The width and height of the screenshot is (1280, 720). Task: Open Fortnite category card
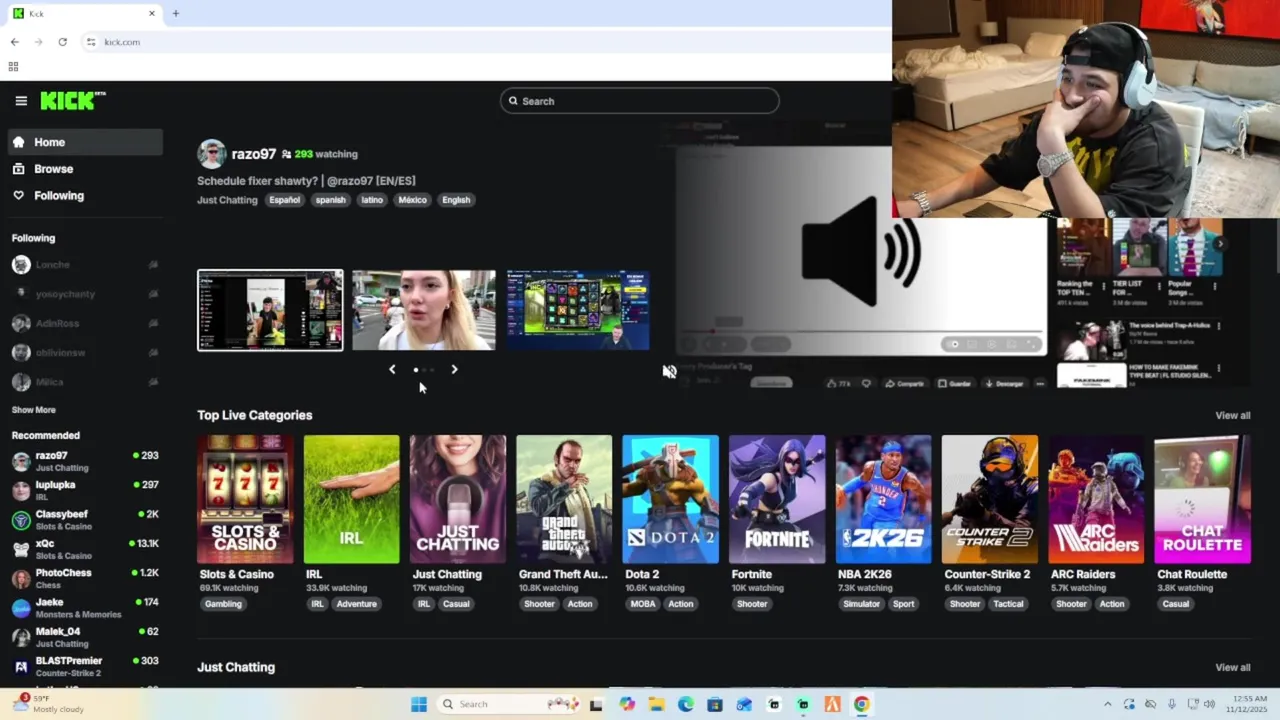pyautogui.click(x=777, y=499)
